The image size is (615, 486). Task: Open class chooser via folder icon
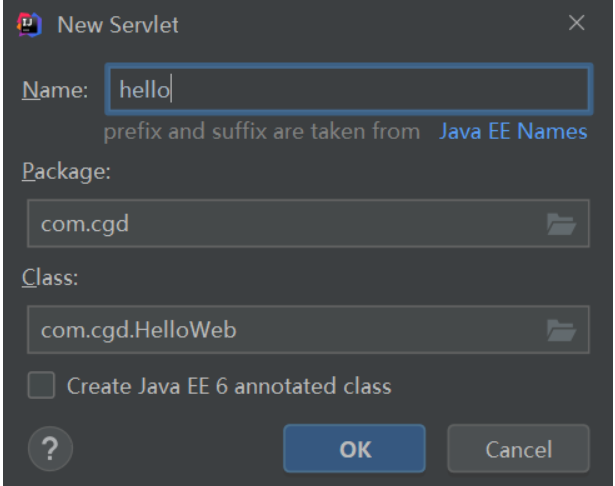(x=561, y=328)
